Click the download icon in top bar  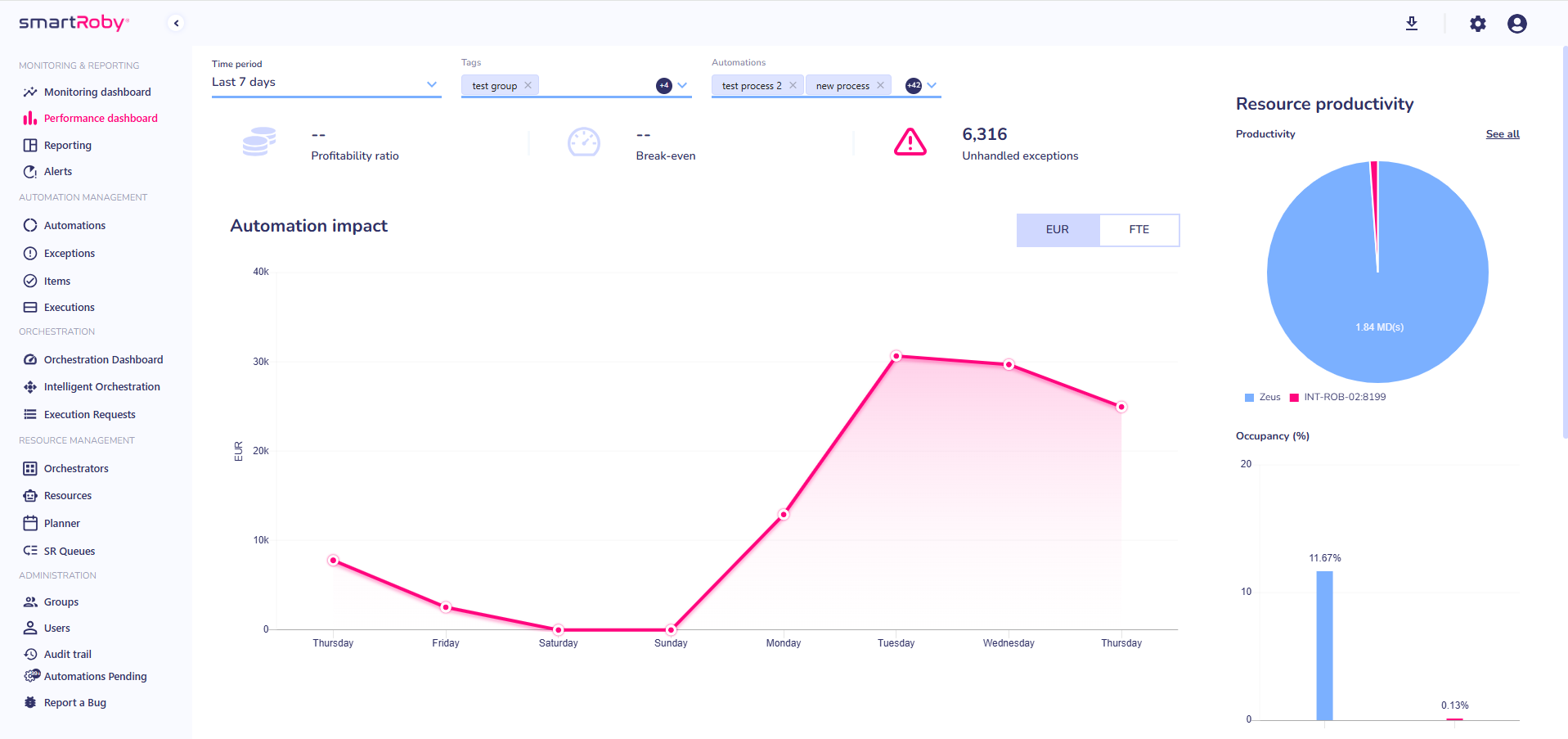[1411, 24]
